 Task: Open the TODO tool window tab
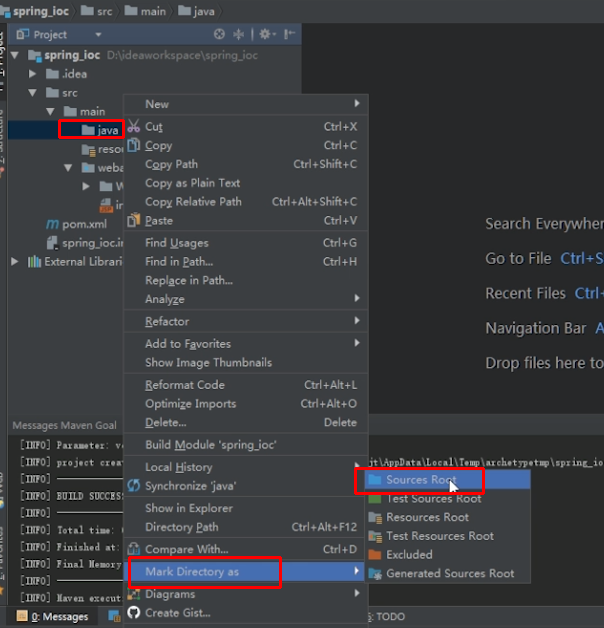[387, 616]
